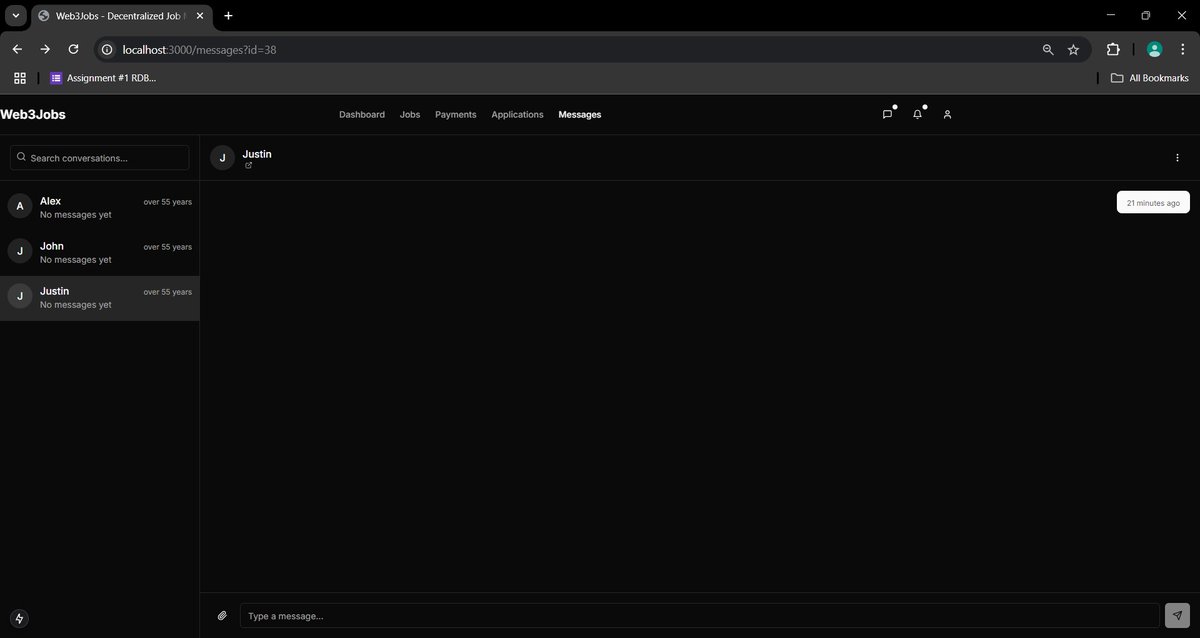Open the All Bookmarks folder

[1150, 77]
